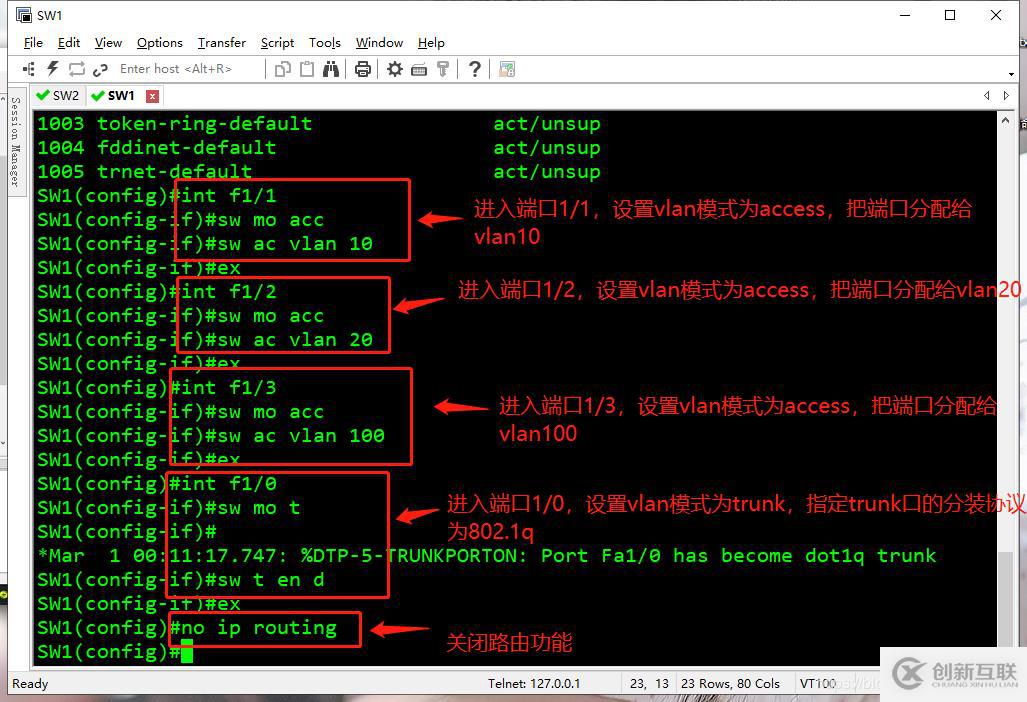Open toolbar options dropdown arrow

click(1012, 74)
